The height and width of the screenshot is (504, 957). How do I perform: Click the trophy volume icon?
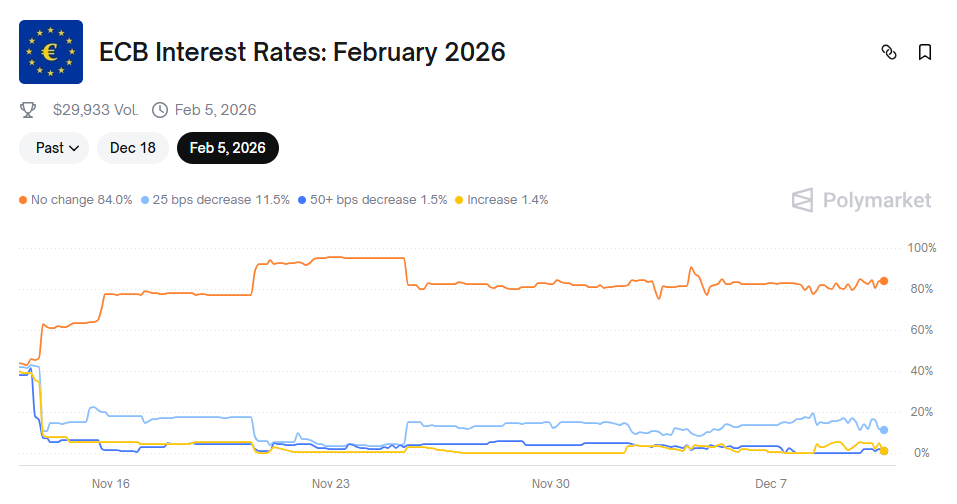tap(28, 110)
